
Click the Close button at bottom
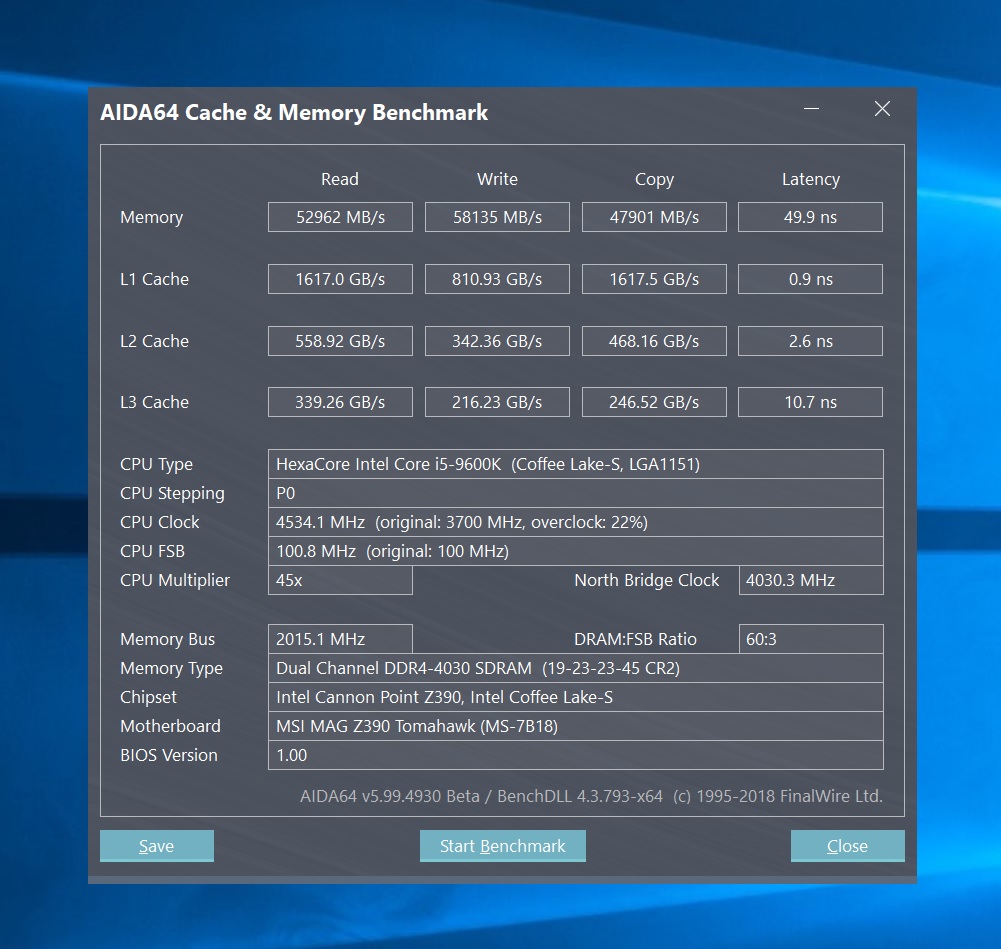[x=847, y=846]
